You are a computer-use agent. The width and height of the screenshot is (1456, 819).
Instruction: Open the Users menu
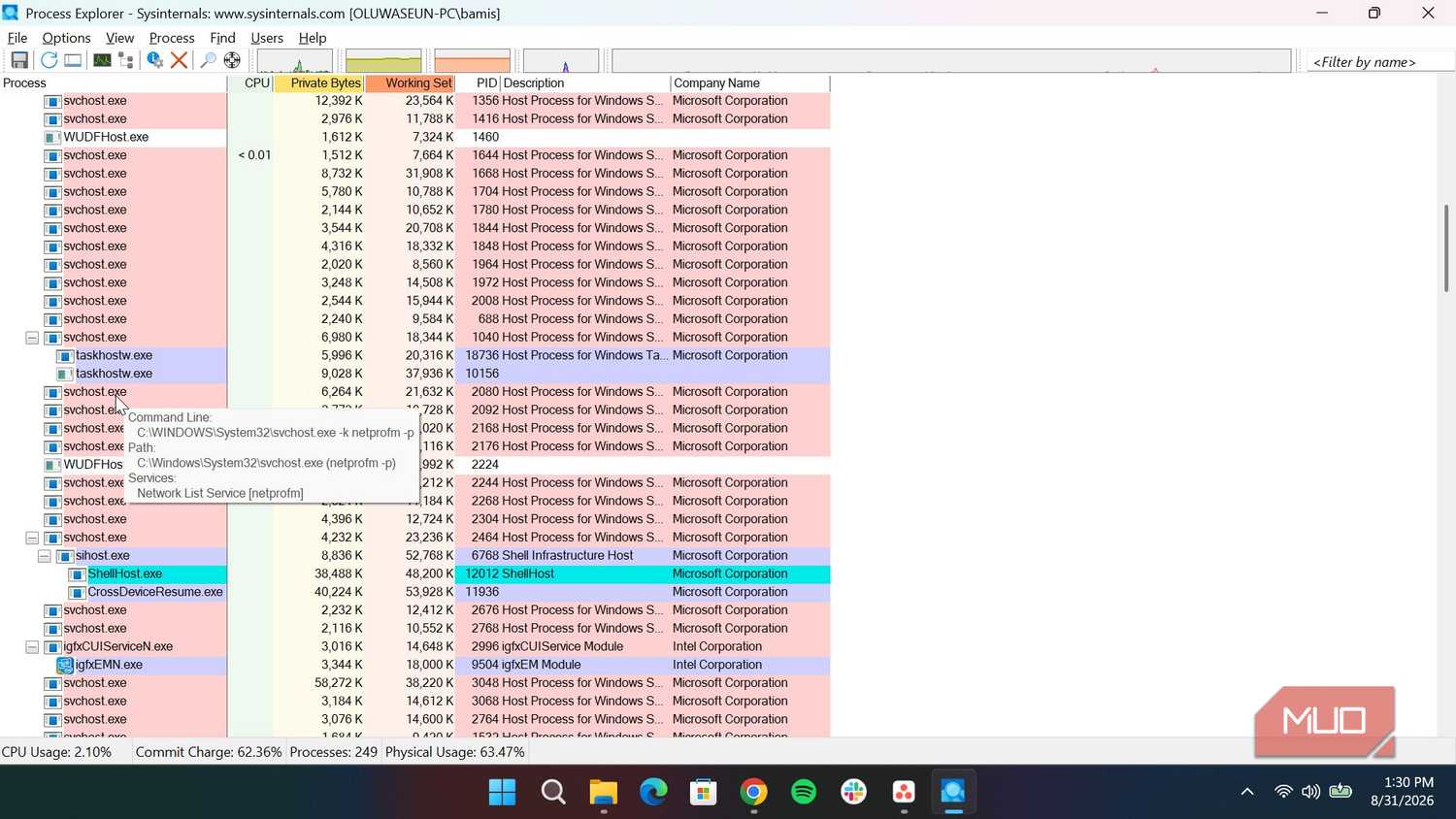(267, 38)
